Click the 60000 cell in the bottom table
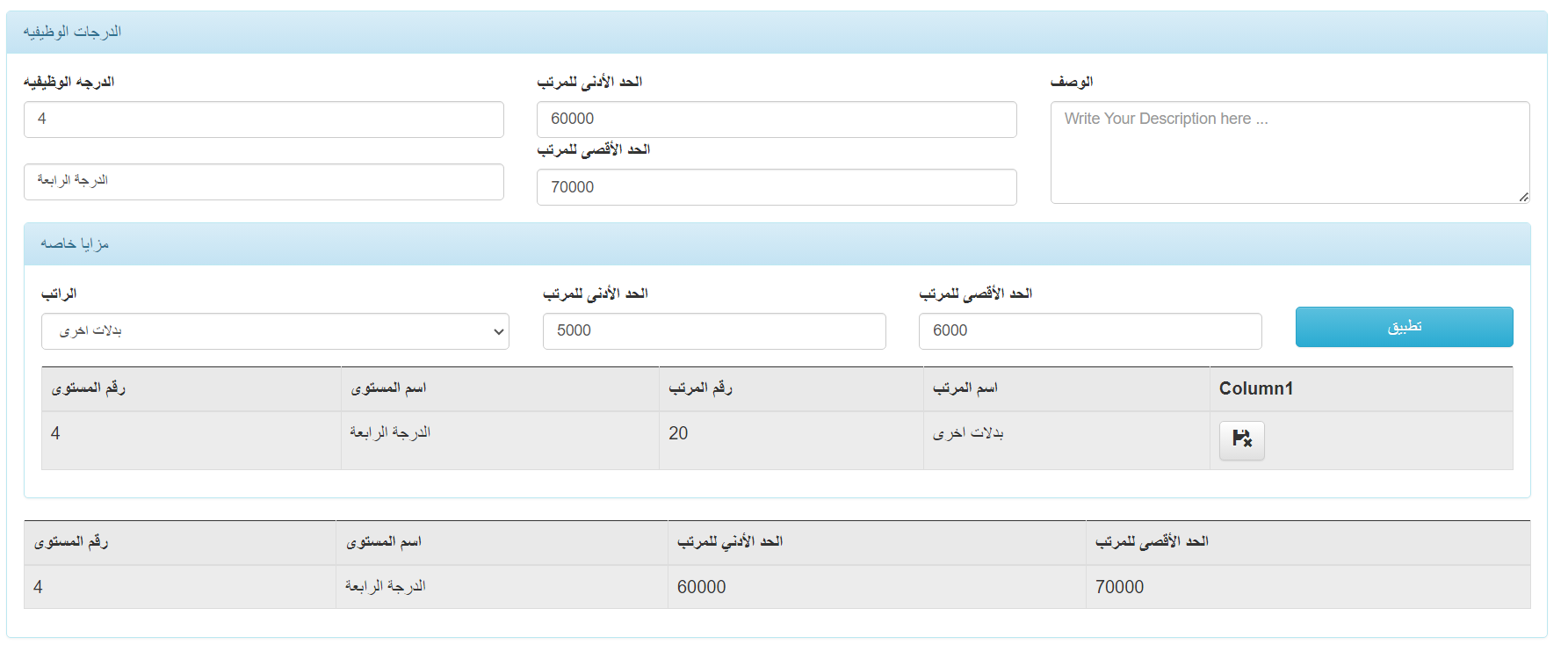This screenshot has width=1568, height=645. pos(701,587)
